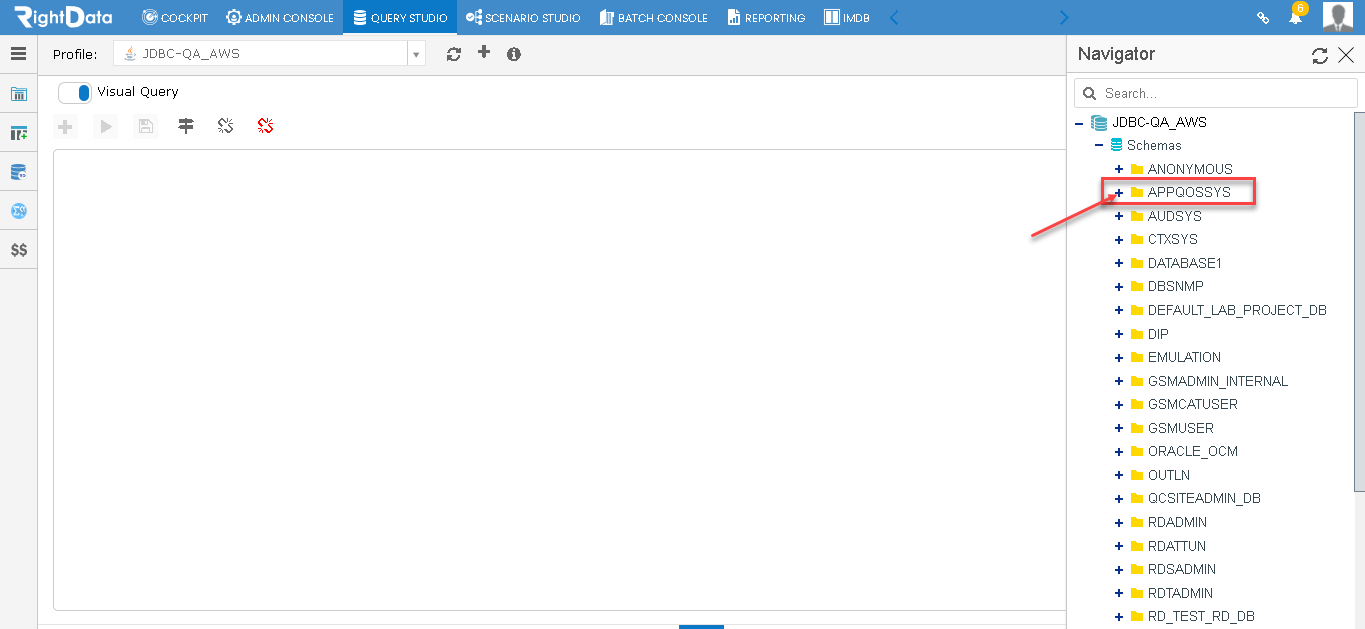Navigate the top menu right with the arrow
1365x629 pixels.
1064,17
